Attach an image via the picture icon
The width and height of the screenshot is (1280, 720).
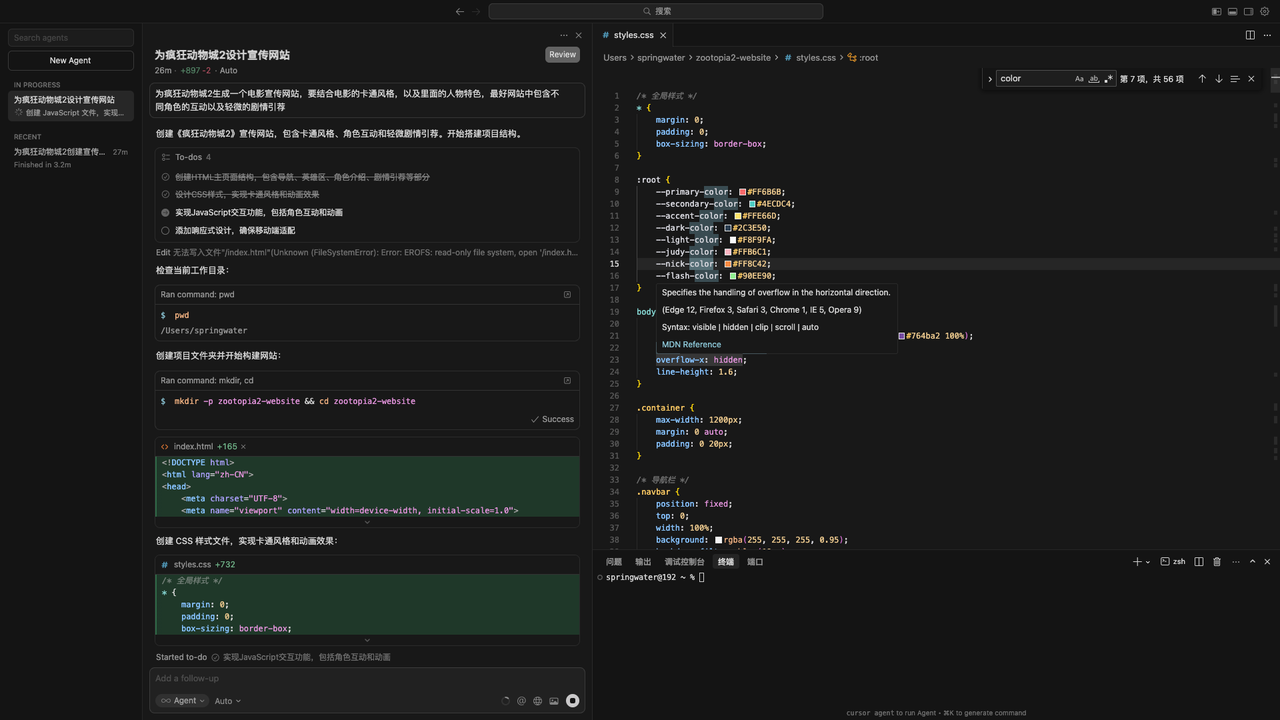554,701
